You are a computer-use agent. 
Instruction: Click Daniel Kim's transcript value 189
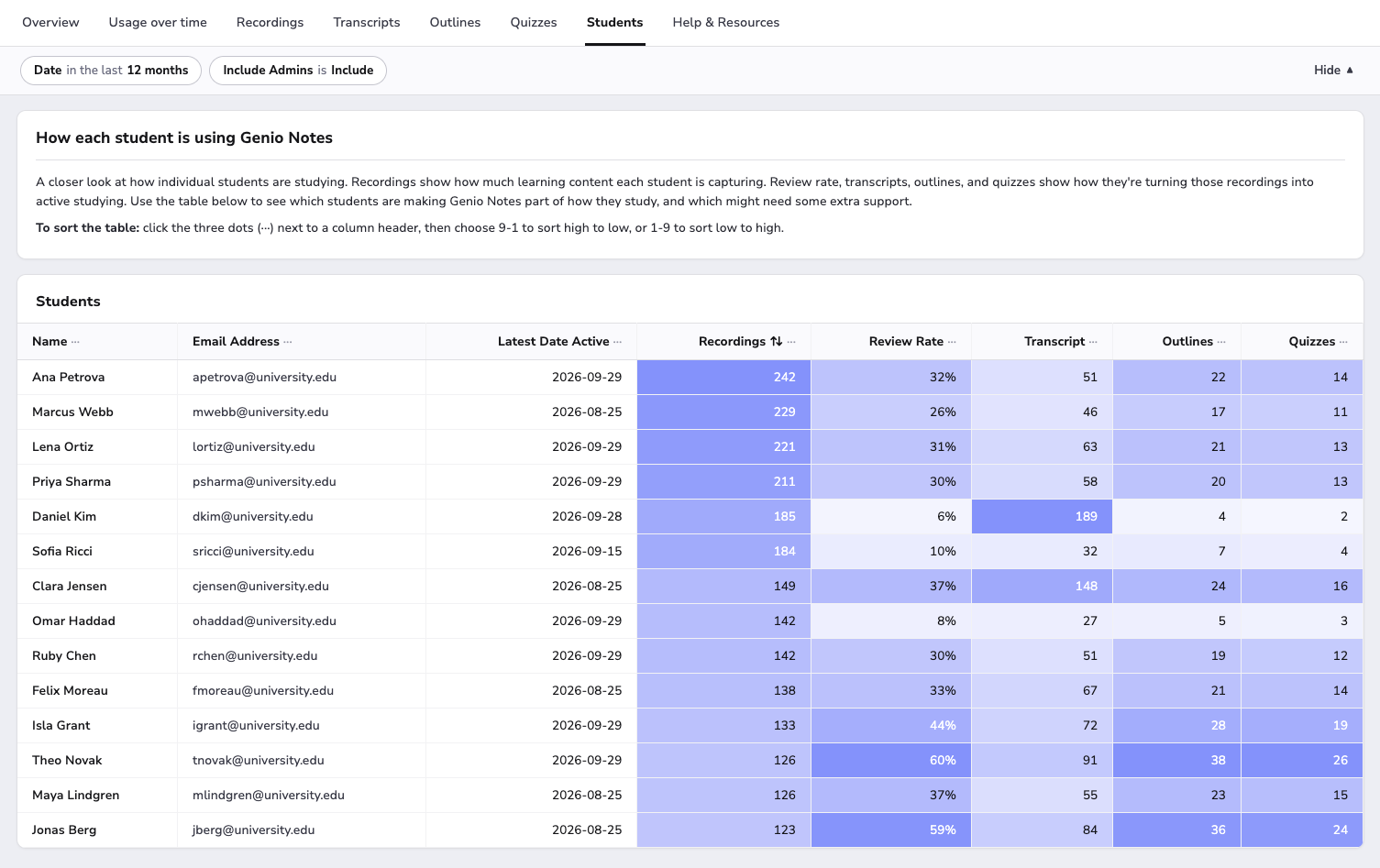[x=1086, y=516]
